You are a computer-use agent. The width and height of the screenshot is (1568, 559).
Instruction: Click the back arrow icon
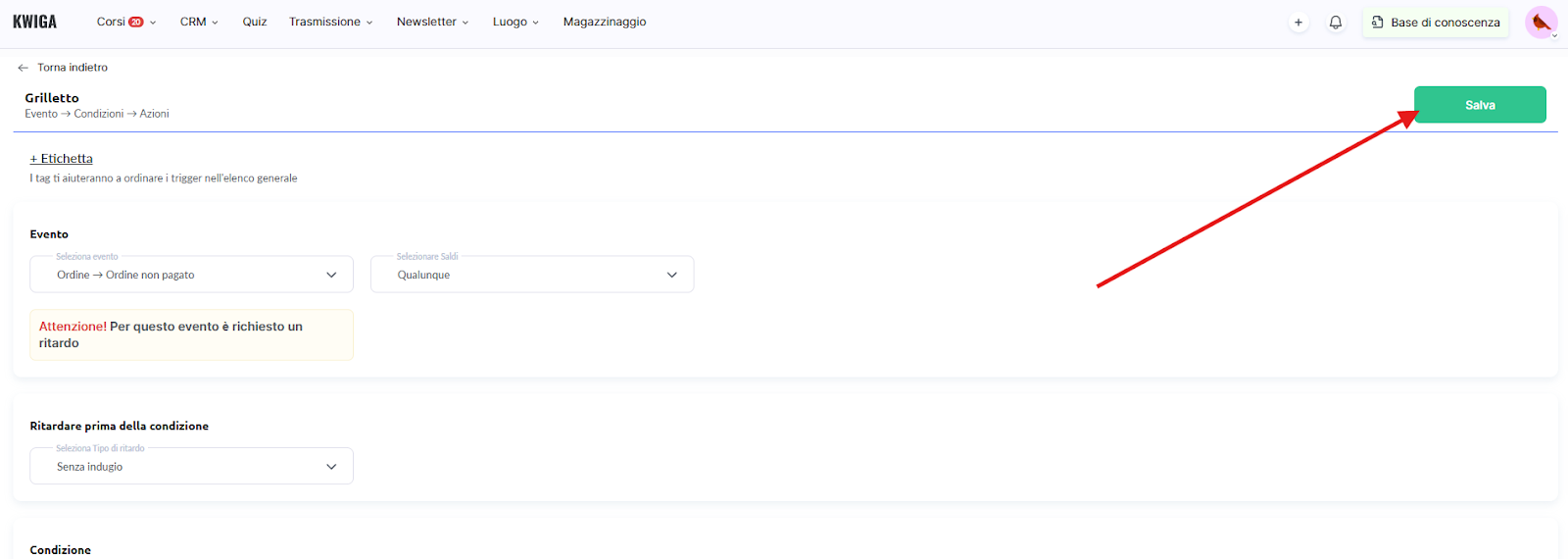[x=23, y=68]
